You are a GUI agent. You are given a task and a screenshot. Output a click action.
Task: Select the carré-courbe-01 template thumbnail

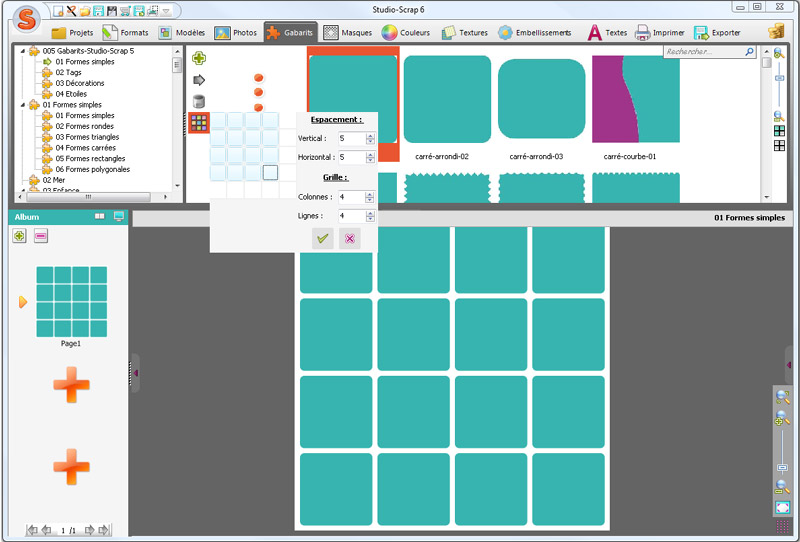click(636, 99)
